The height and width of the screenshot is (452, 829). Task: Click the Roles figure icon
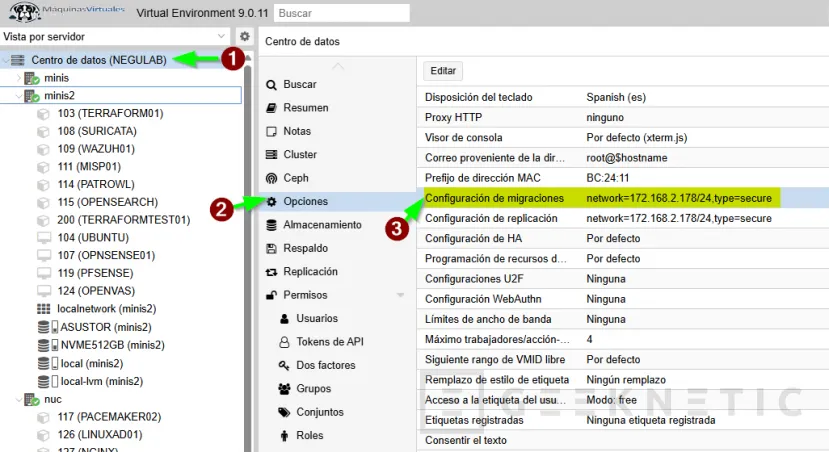pyautogui.click(x=284, y=436)
